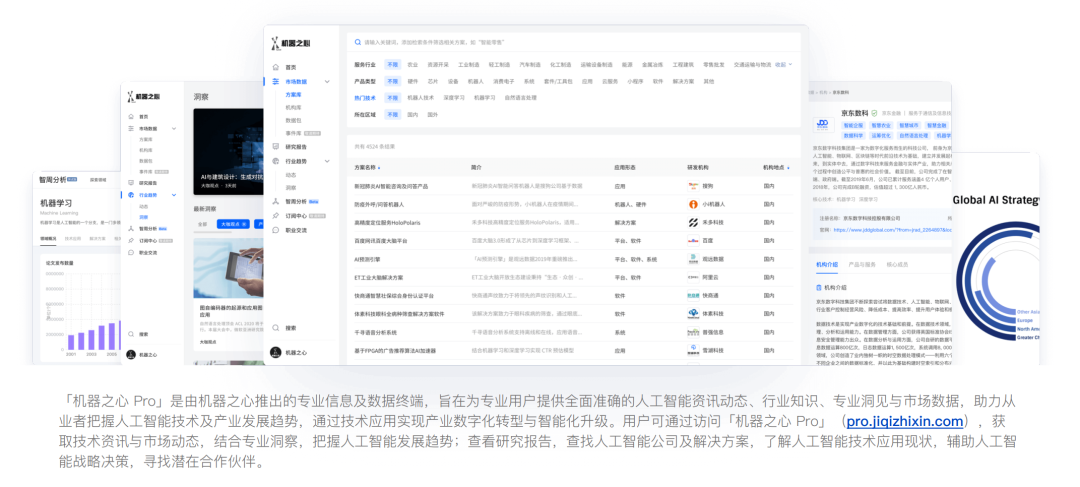Toggle 云服务 product type filter
Screen dimensions: 1080x487
609,81
